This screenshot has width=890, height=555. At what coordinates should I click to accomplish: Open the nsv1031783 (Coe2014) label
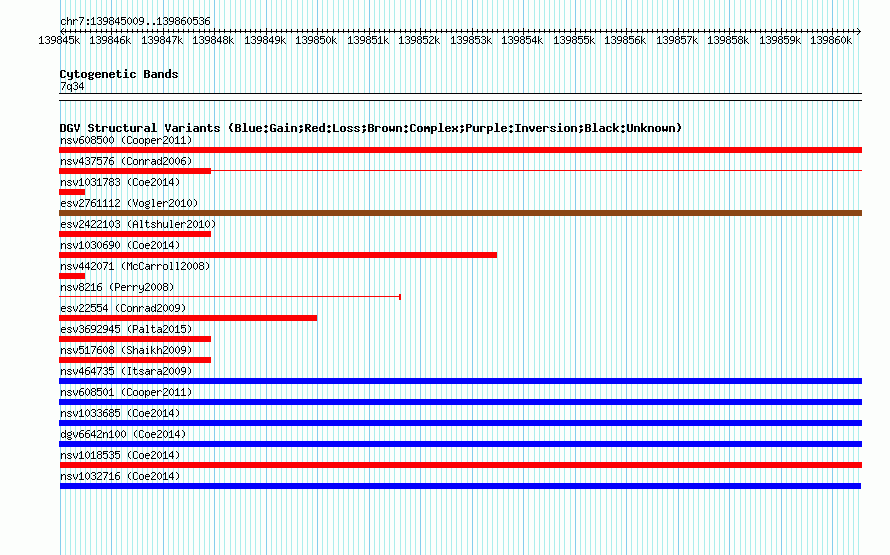pyautogui.click(x=120, y=182)
